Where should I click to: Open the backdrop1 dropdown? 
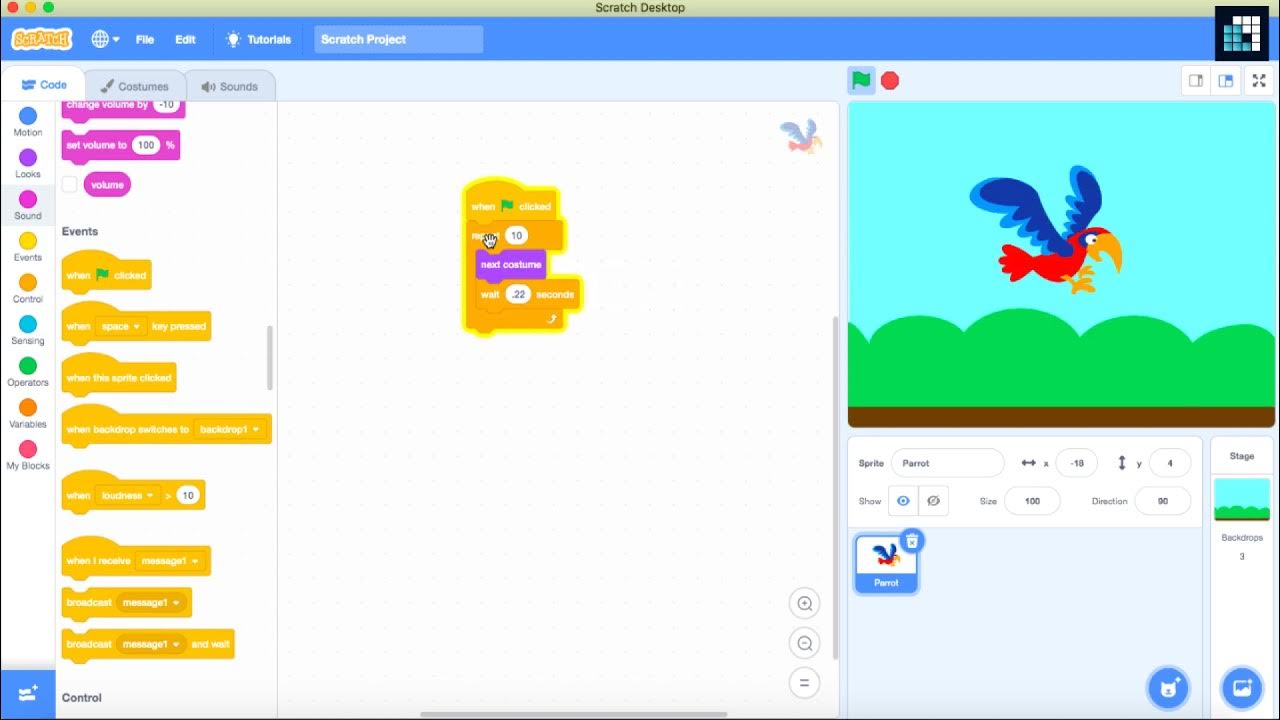pos(230,430)
